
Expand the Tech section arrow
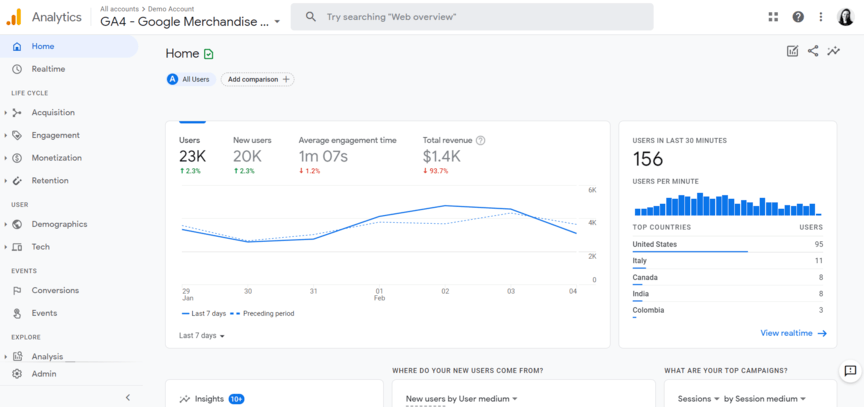click(6, 247)
